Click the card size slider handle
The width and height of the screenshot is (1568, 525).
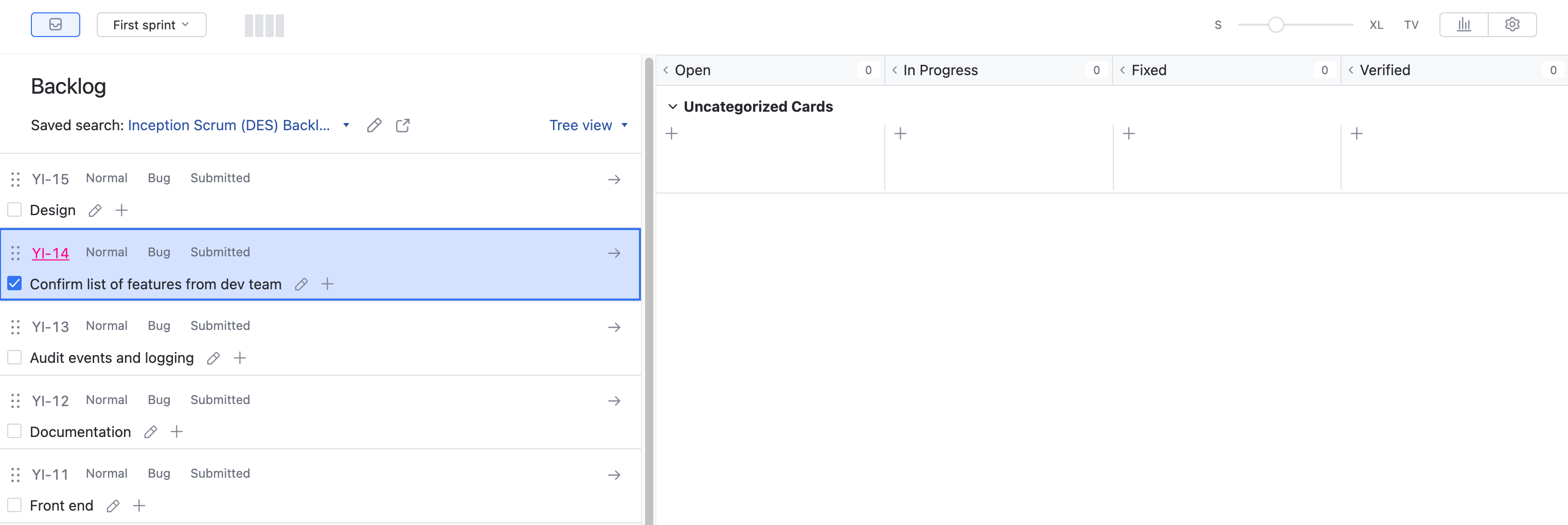point(1276,25)
